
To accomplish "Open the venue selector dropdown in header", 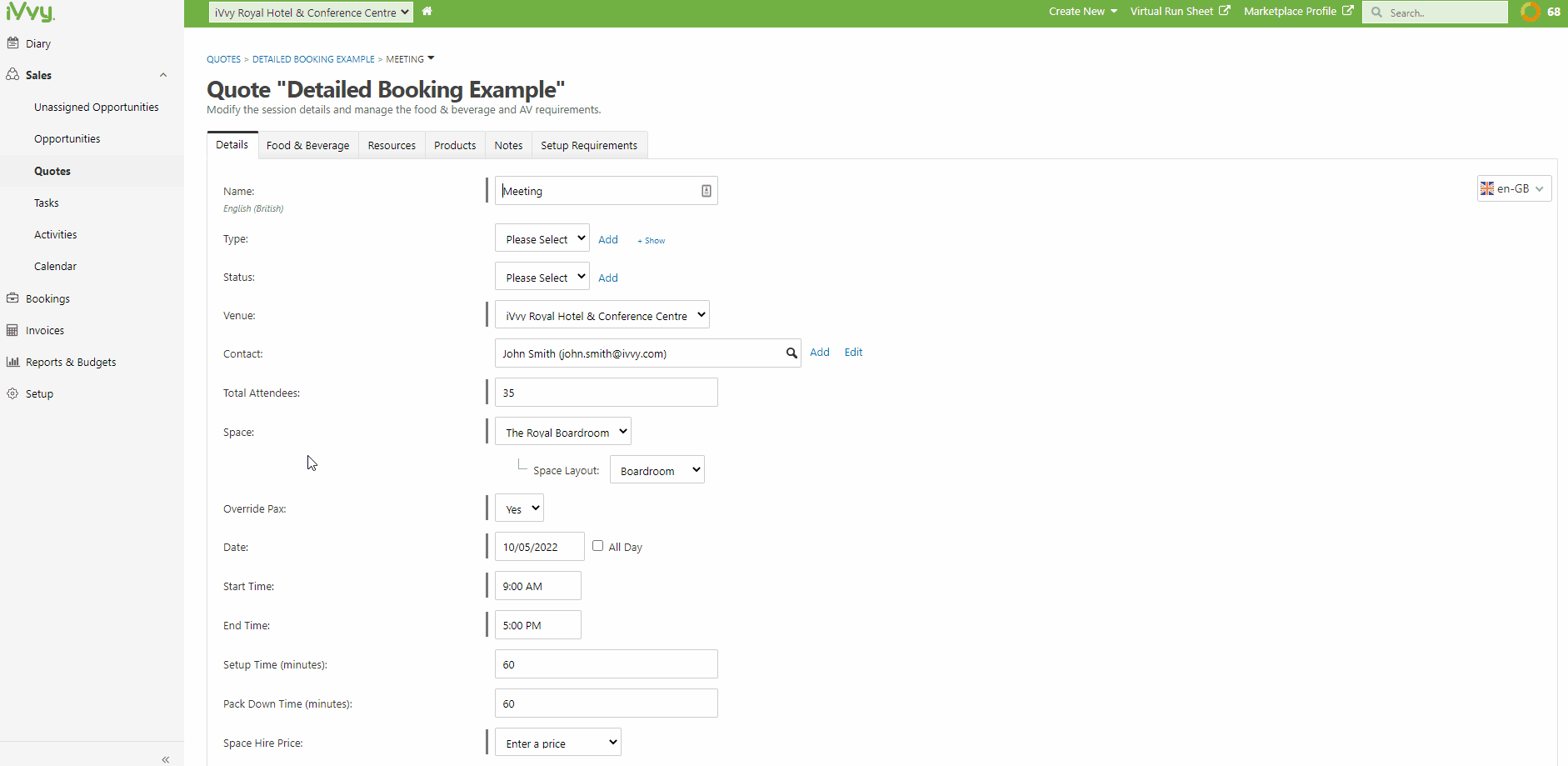I will (x=311, y=12).
